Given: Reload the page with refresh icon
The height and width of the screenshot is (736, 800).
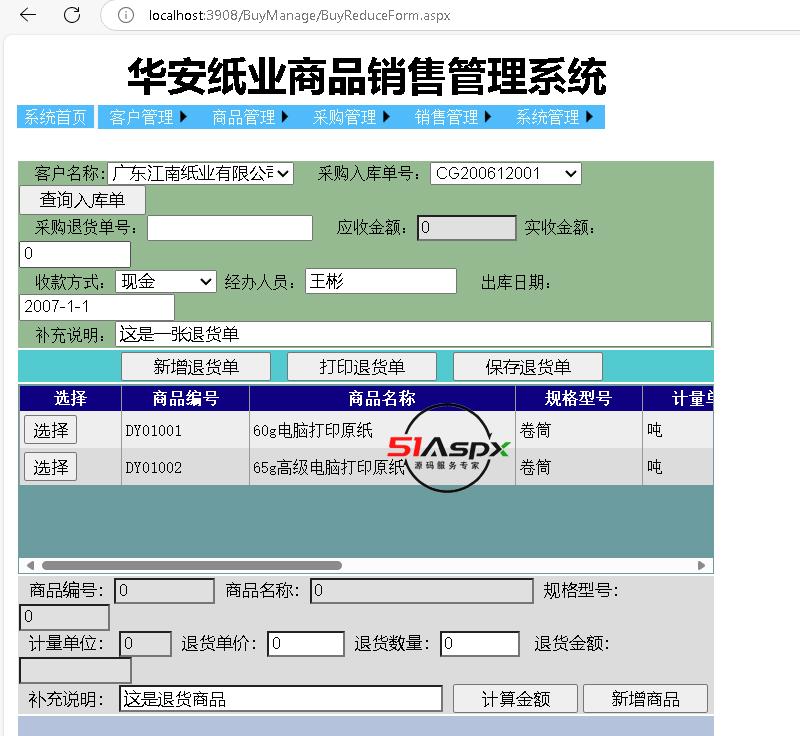Looking at the screenshot, I should (x=72, y=15).
